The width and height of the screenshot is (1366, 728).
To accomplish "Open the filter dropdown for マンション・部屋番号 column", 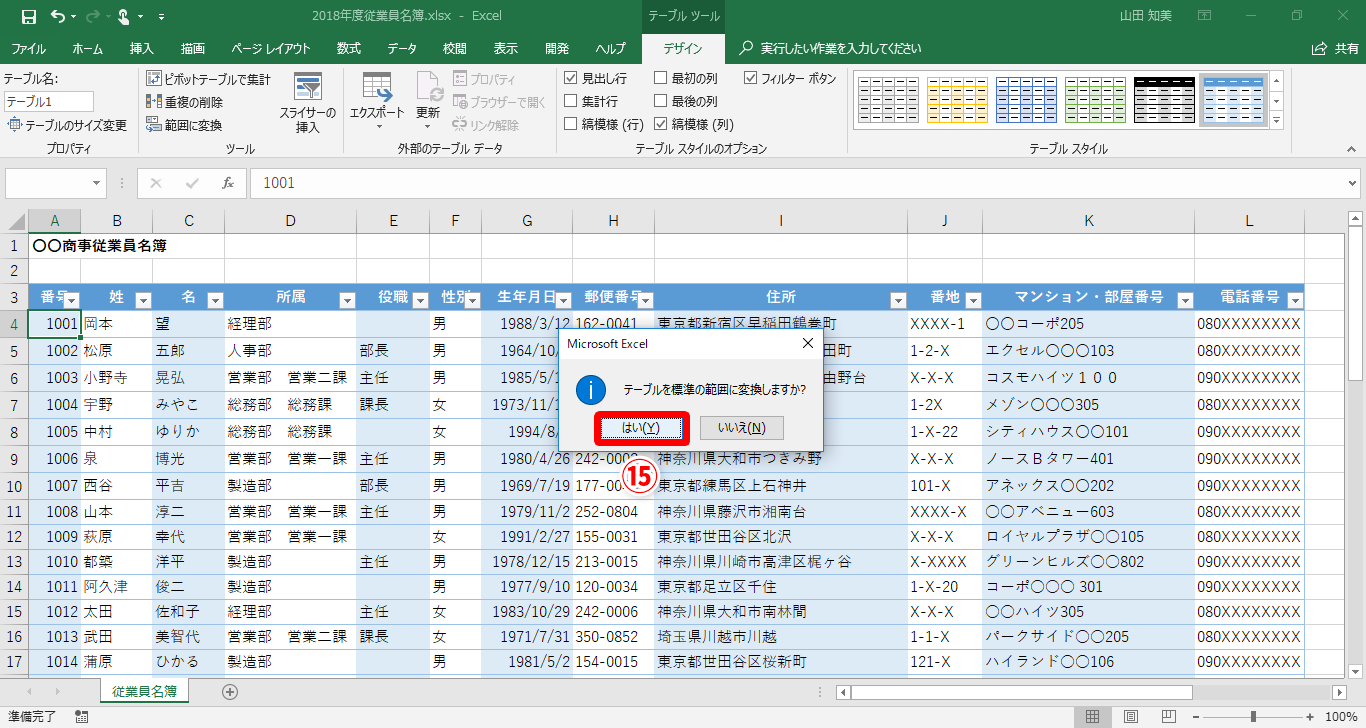I will pyautogui.click(x=1185, y=299).
